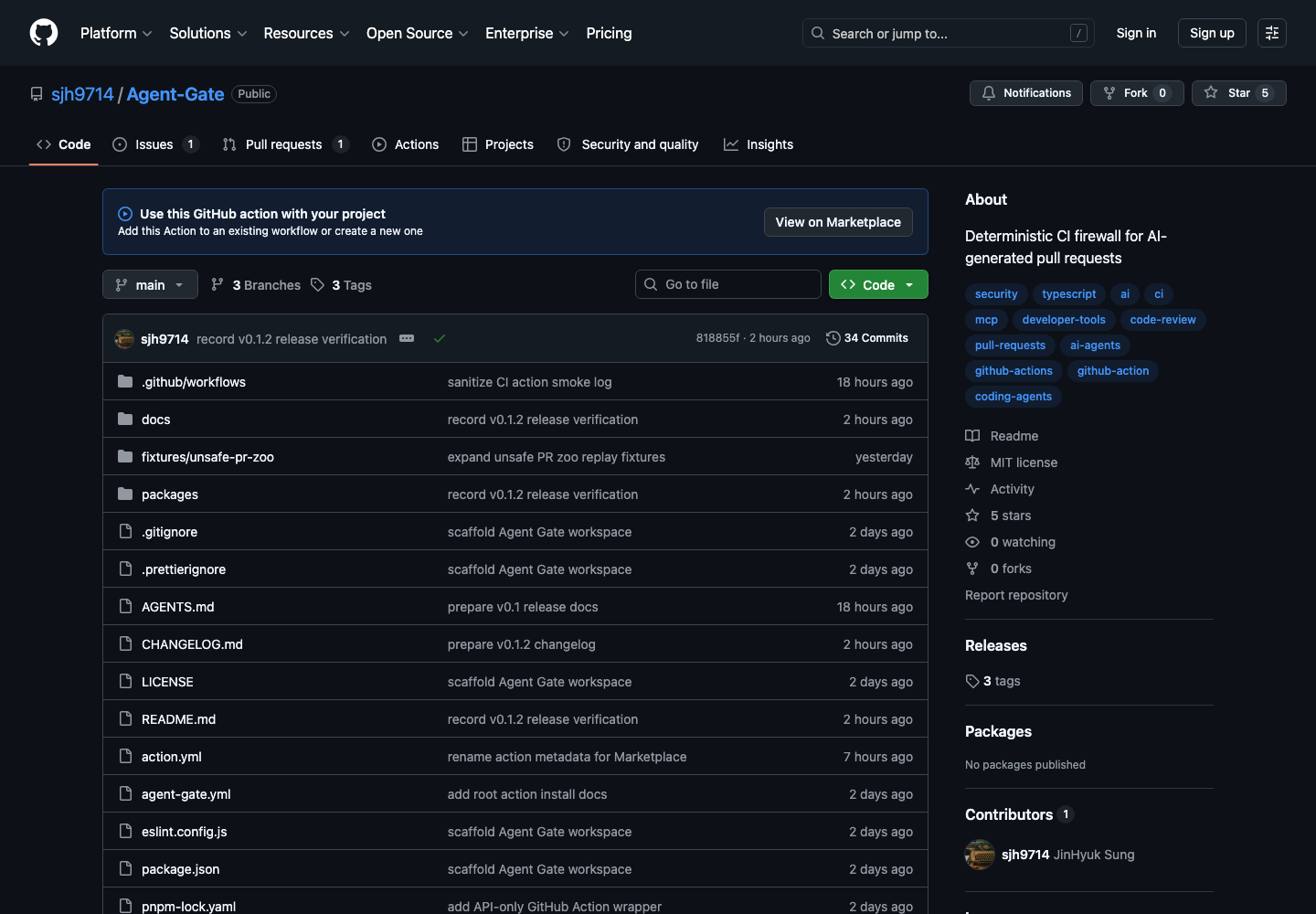Click the fixtures/unsafe-pr-zoo folder icon
Image resolution: width=1316 pixels, height=914 pixels.
point(125,457)
